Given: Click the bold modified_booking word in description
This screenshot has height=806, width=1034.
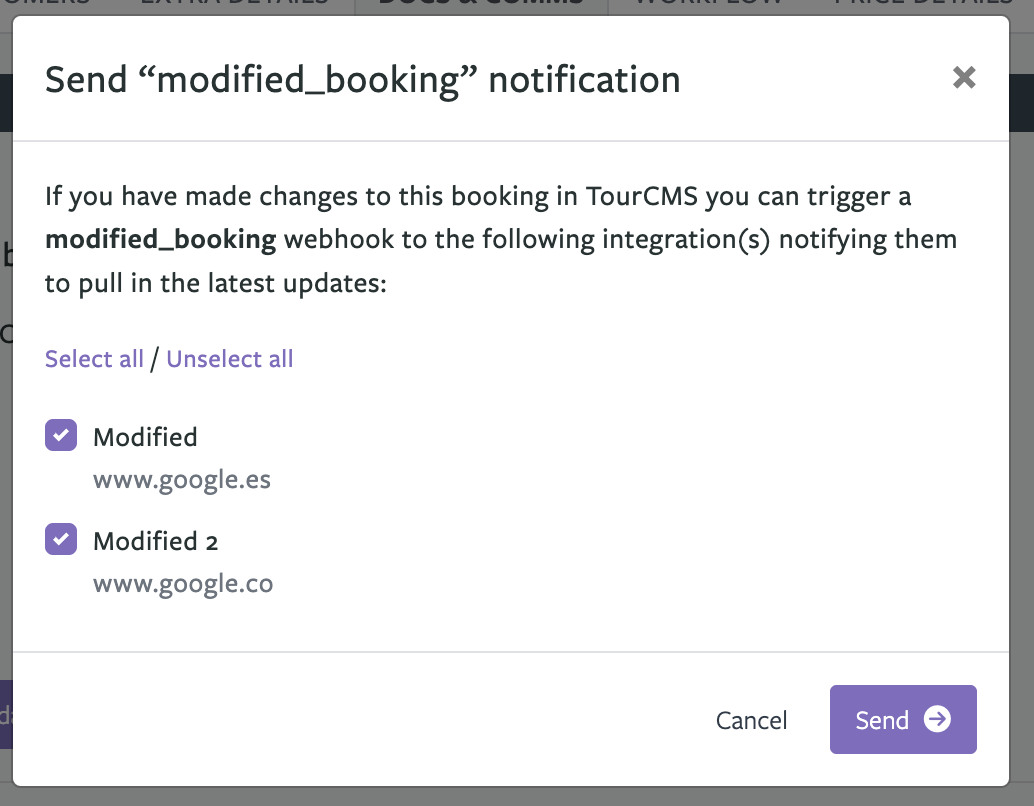Looking at the screenshot, I should click(x=160, y=240).
